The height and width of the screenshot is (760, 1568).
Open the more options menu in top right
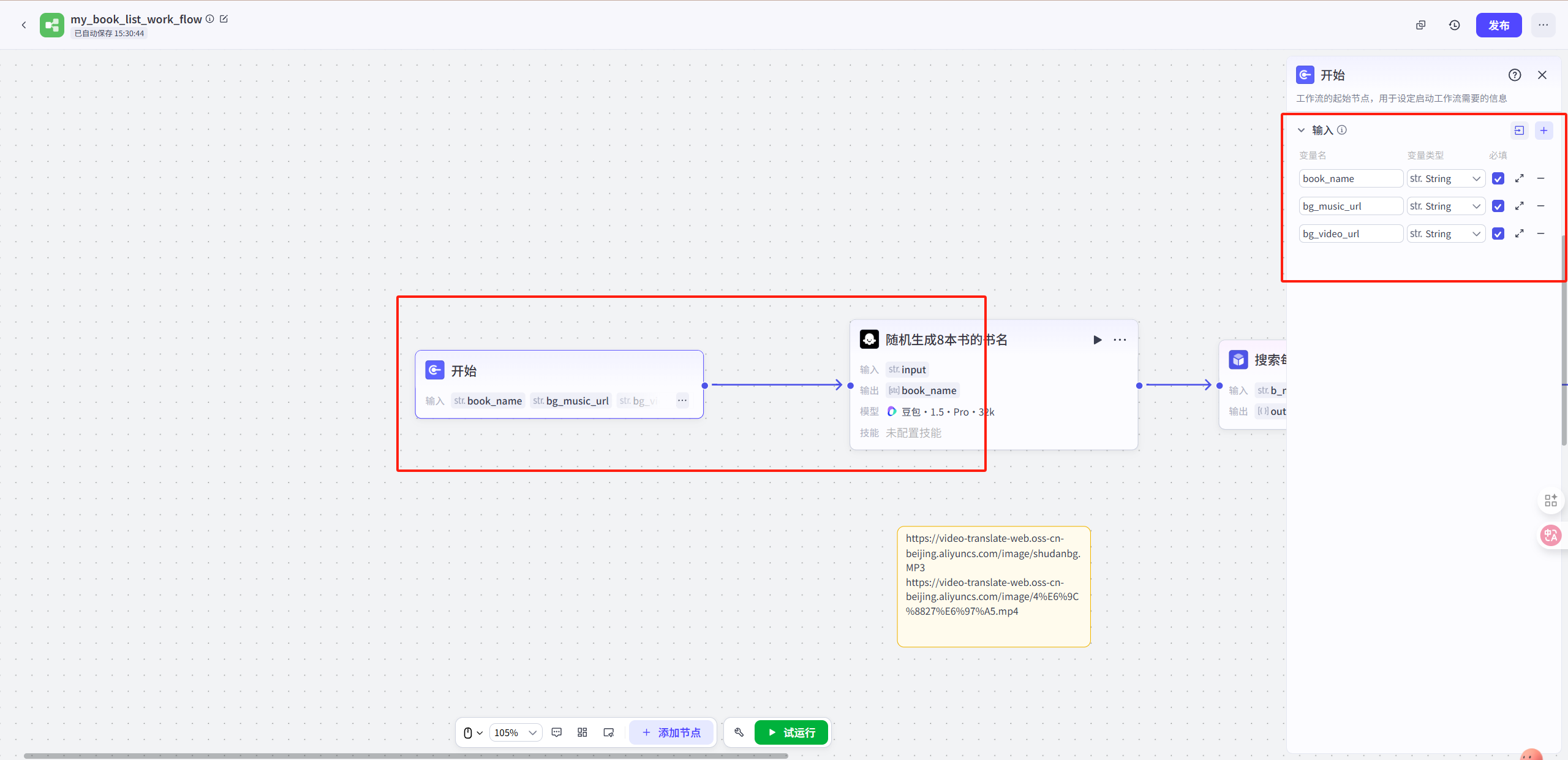tap(1543, 25)
